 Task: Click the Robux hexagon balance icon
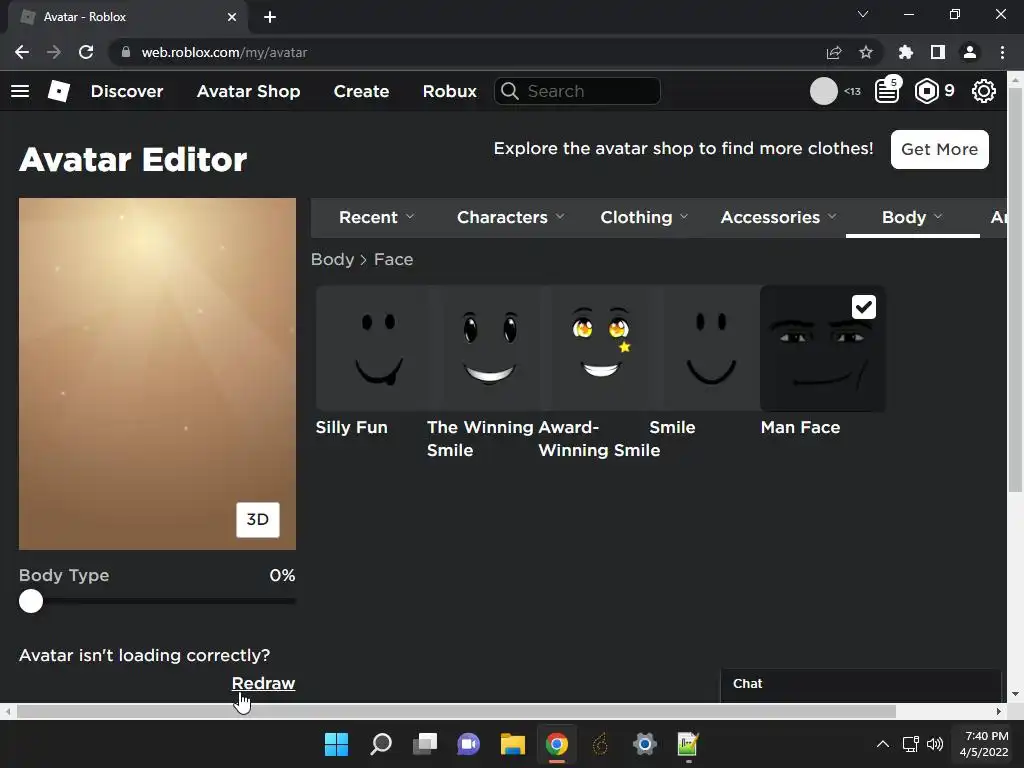[x=927, y=91]
